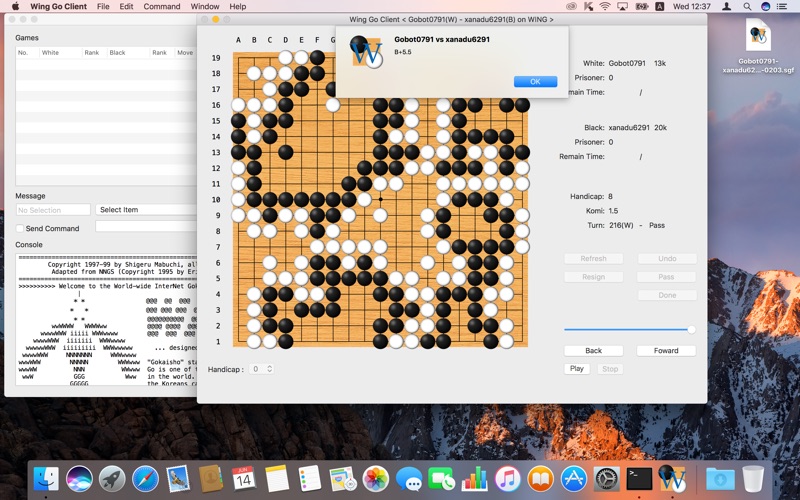This screenshot has height=500, width=800.
Task: Open the Apple menu
Action: tap(15, 7)
